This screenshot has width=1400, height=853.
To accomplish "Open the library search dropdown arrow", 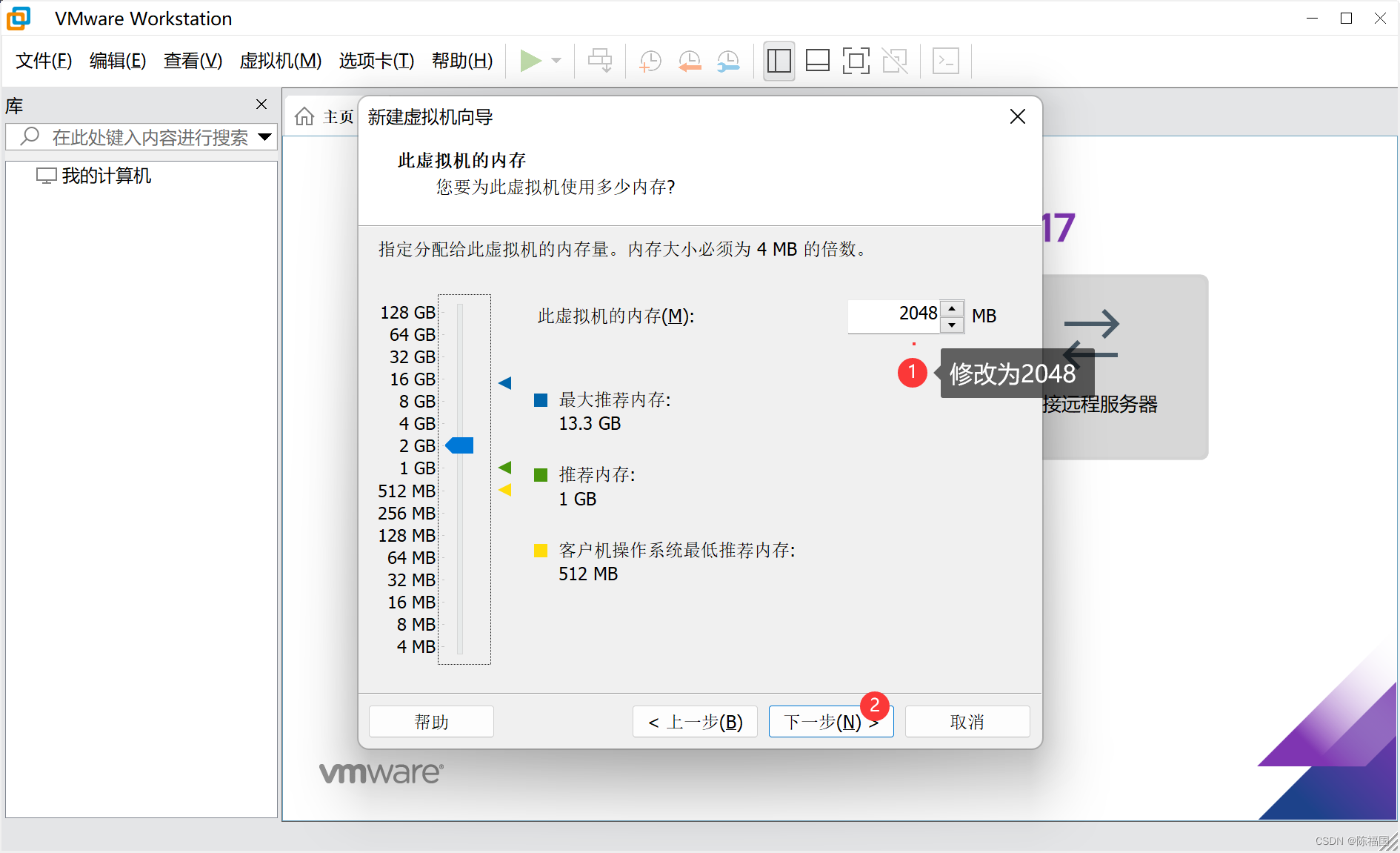I will 264,137.
